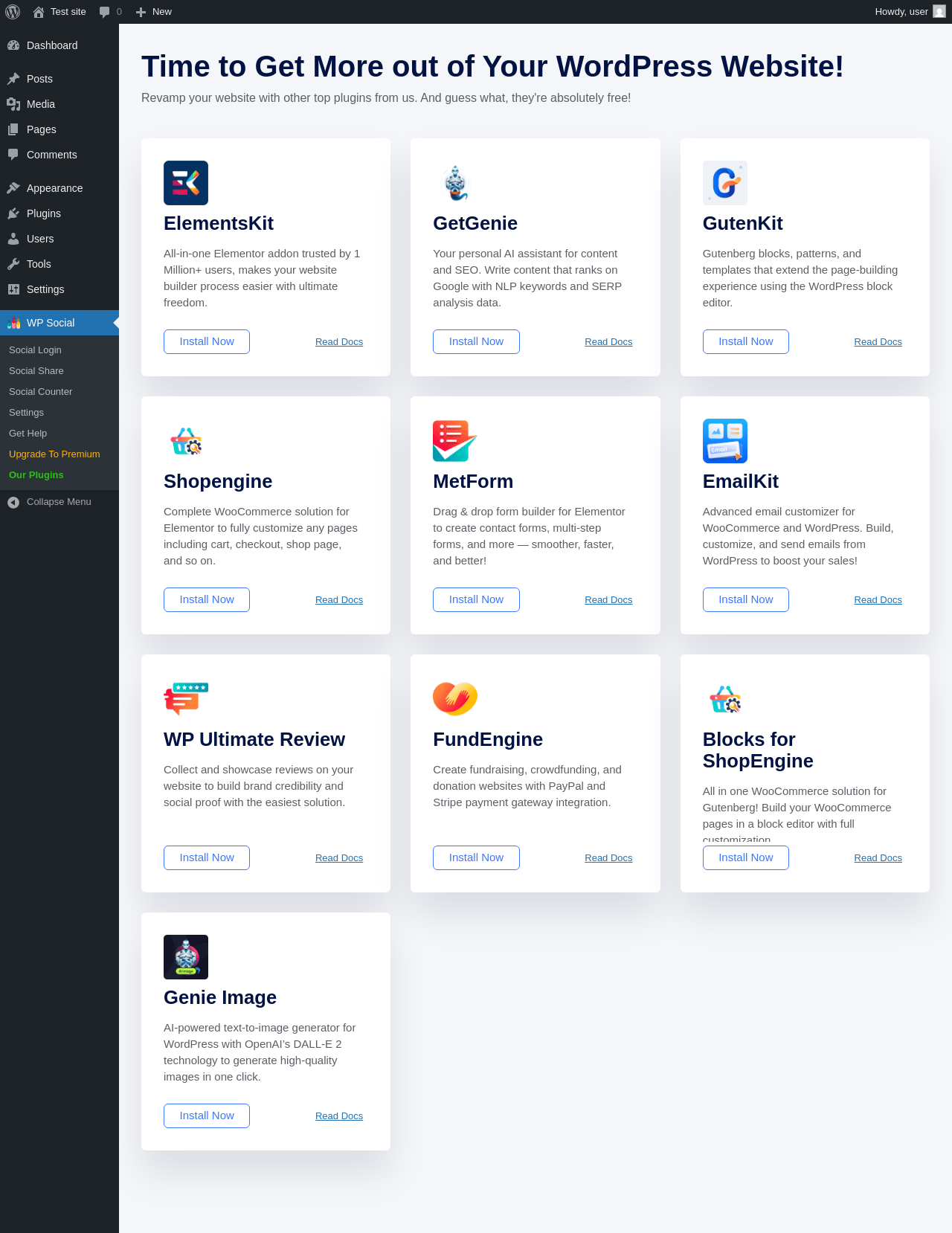Install the GetGenie plugin now

tap(476, 341)
